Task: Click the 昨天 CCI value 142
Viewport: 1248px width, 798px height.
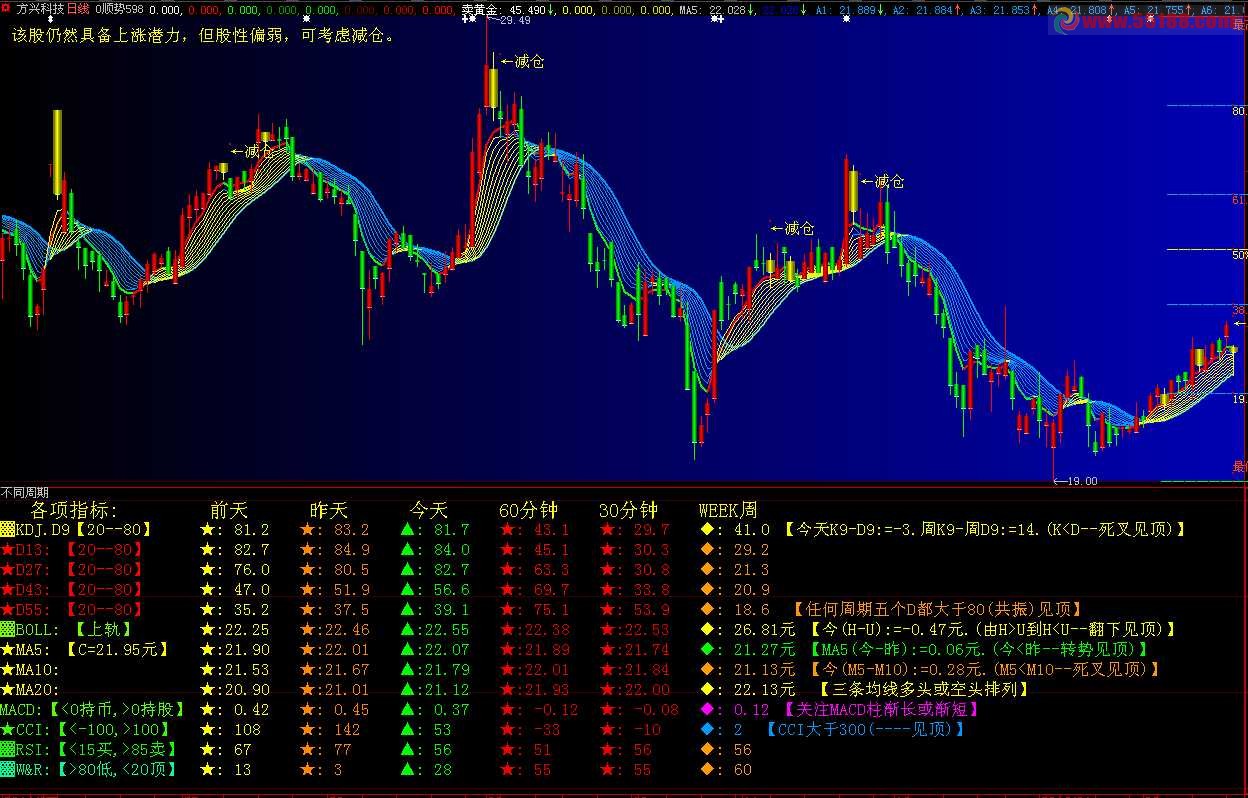Action: tap(347, 730)
